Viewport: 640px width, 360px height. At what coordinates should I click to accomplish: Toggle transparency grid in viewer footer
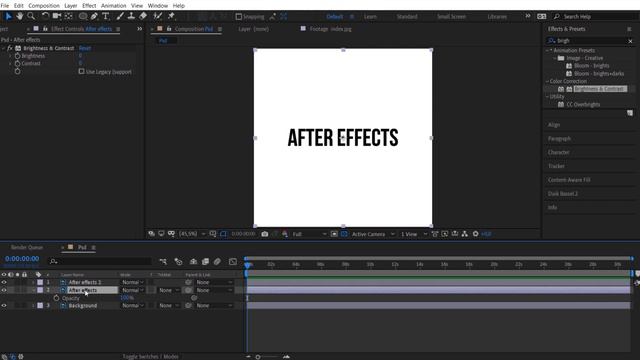[x=344, y=234]
